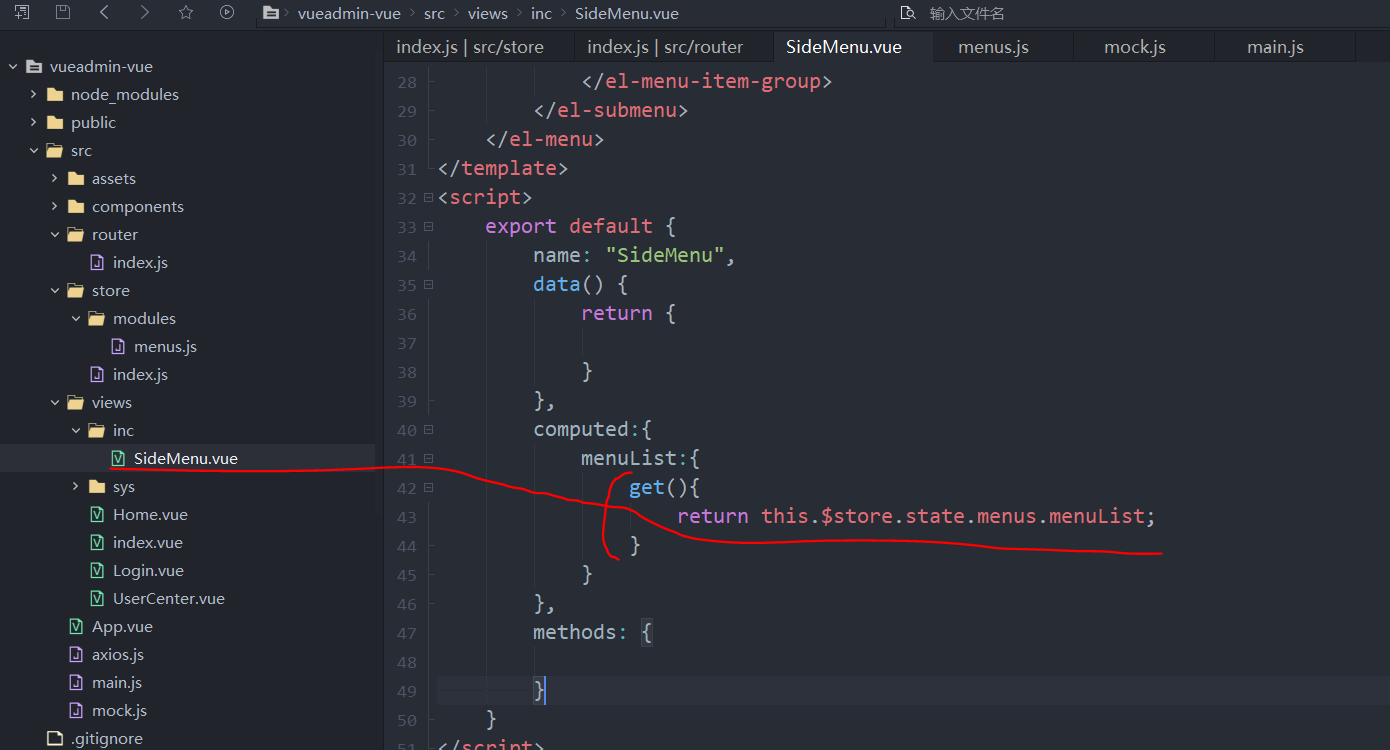Viewport: 1390px width, 750px height.
Task: Click the Vue file icon of Login.vue
Action: click(97, 571)
